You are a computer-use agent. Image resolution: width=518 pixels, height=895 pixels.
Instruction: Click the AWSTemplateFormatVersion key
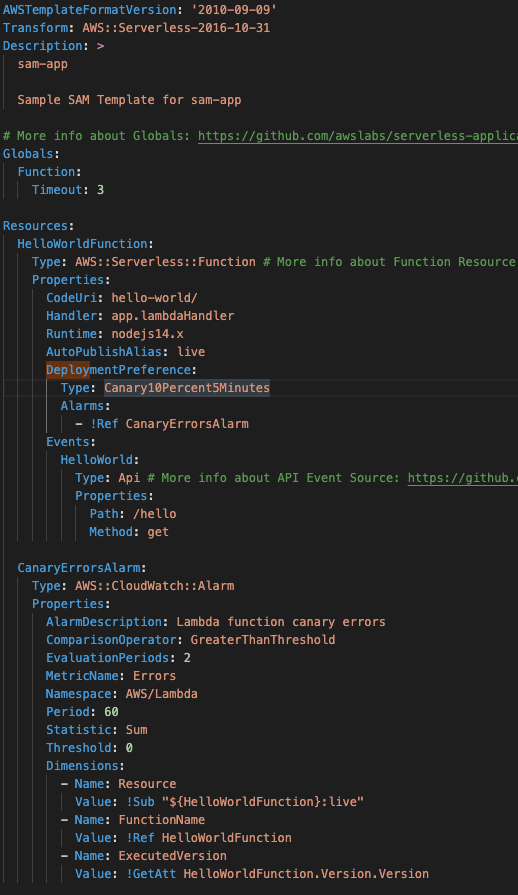pos(89,10)
